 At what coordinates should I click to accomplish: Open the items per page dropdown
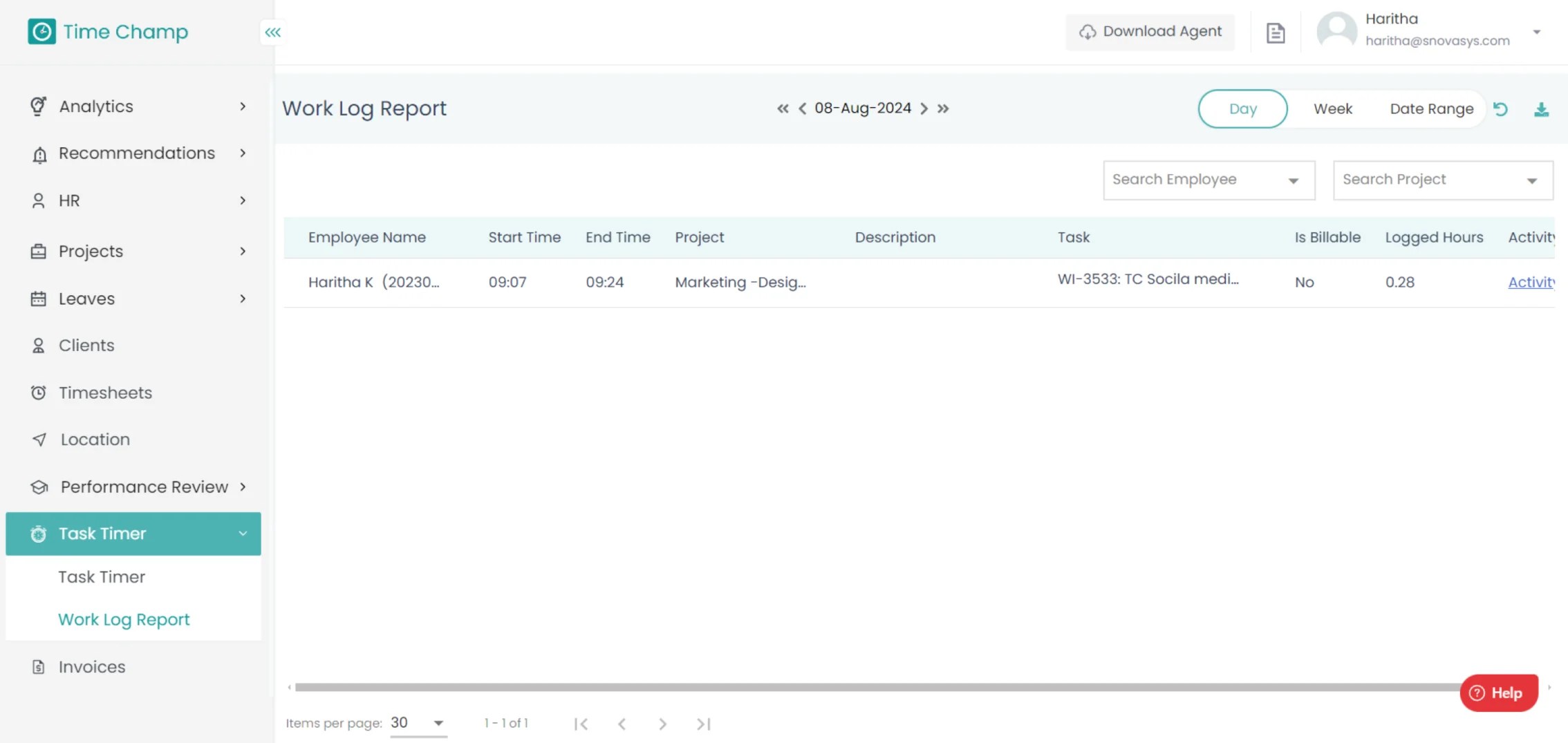tap(418, 723)
